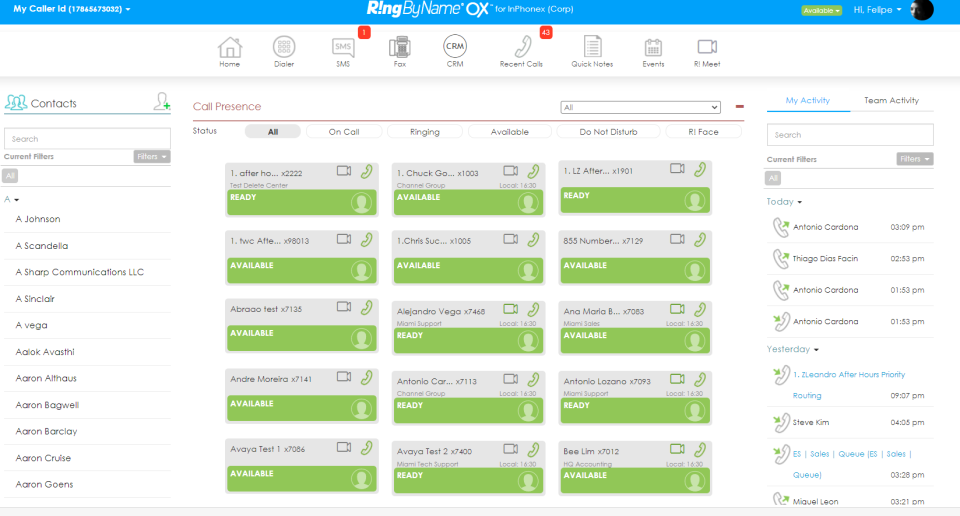Start video with Andre Moreira x7141
This screenshot has width=960, height=516.
click(344, 377)
